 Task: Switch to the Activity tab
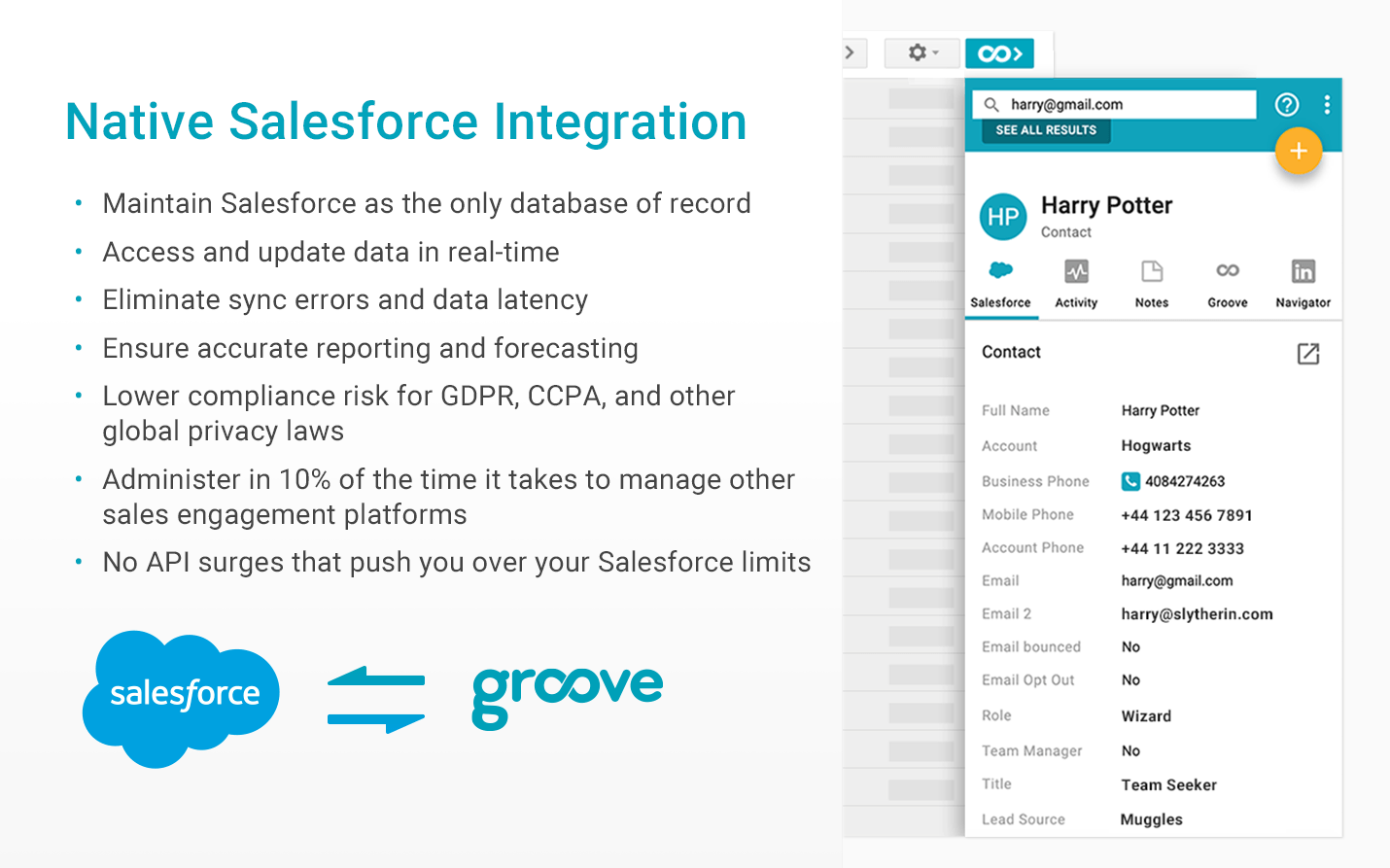coord(1075,282)
